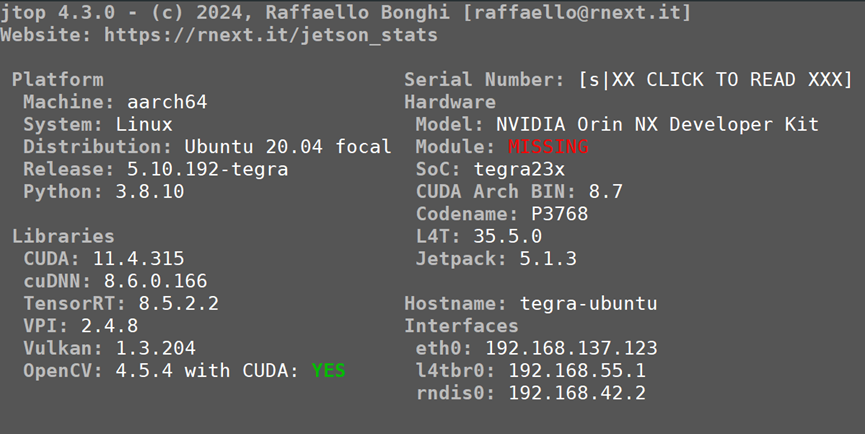Image resolution: width=865 pixels, height=434 pixels.
Task: Click the Hostname value tegra-ubuntu
Action: click(588, 303)
